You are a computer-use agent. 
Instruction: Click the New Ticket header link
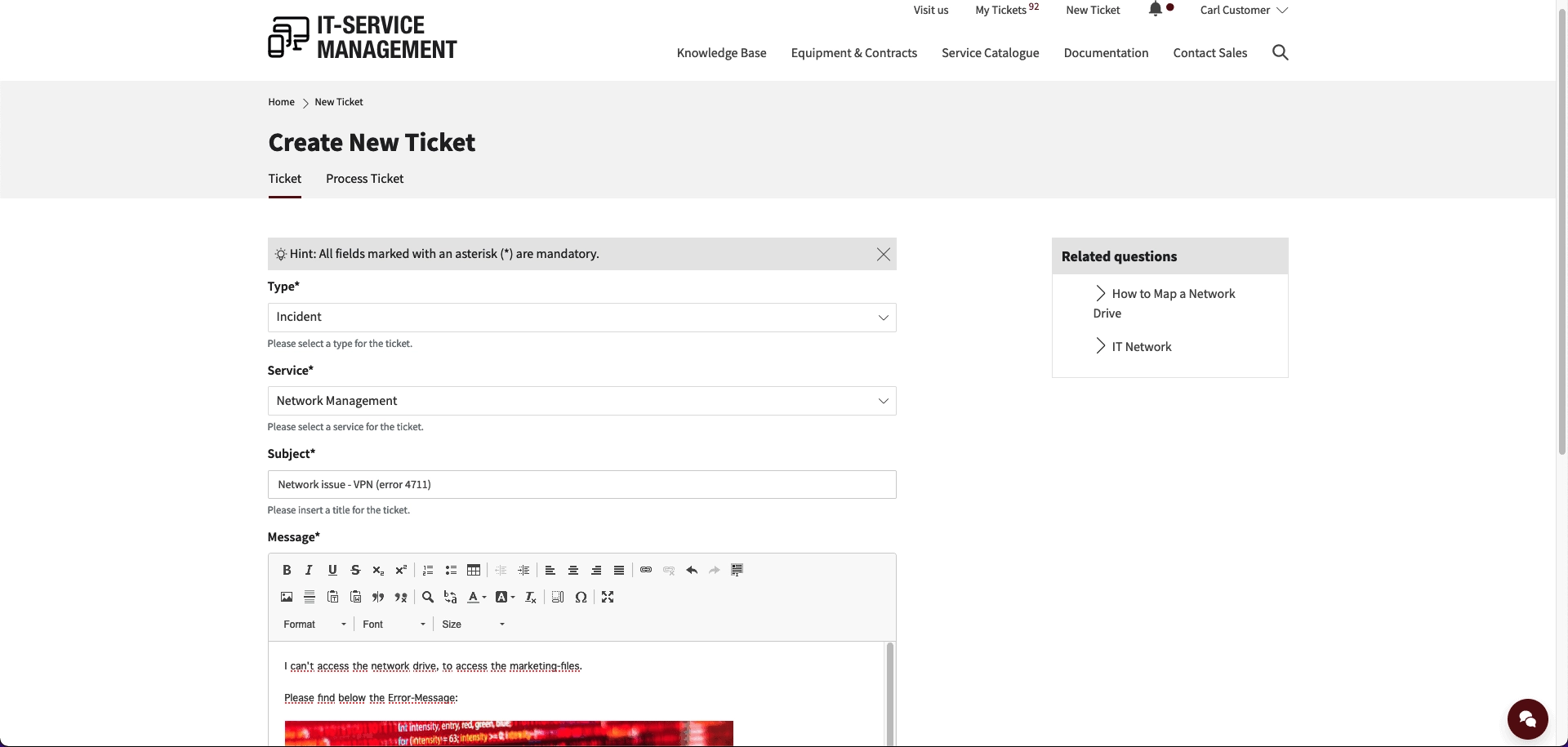click(1093, 10)
